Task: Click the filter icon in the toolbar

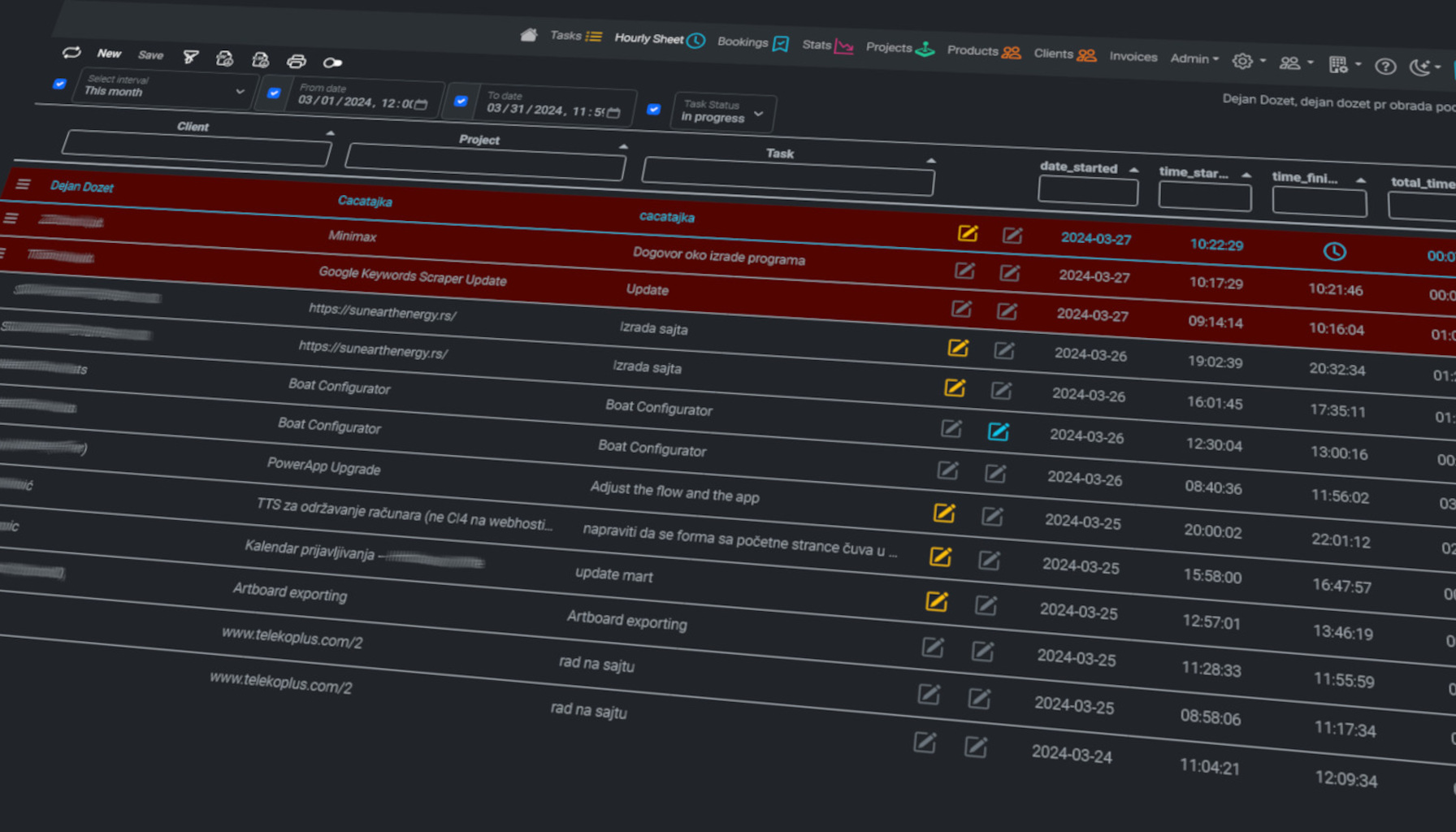Action: 190,56
